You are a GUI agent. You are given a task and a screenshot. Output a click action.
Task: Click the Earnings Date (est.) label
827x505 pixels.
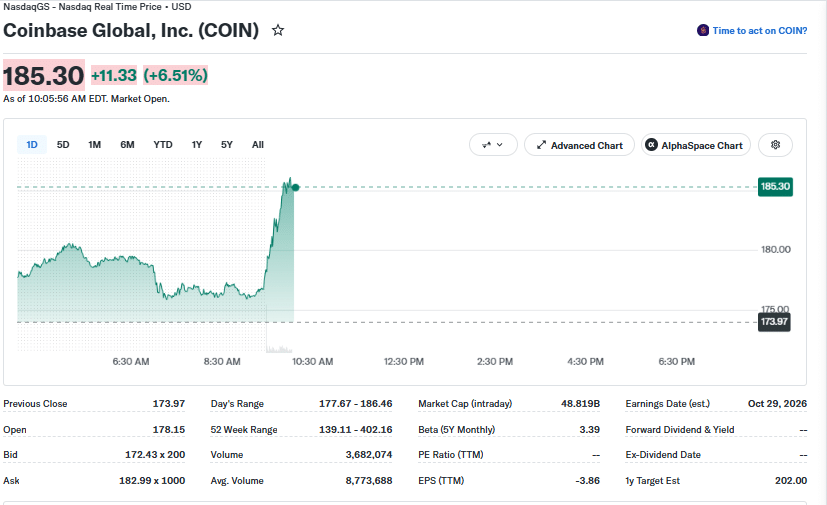click(668, 404)
